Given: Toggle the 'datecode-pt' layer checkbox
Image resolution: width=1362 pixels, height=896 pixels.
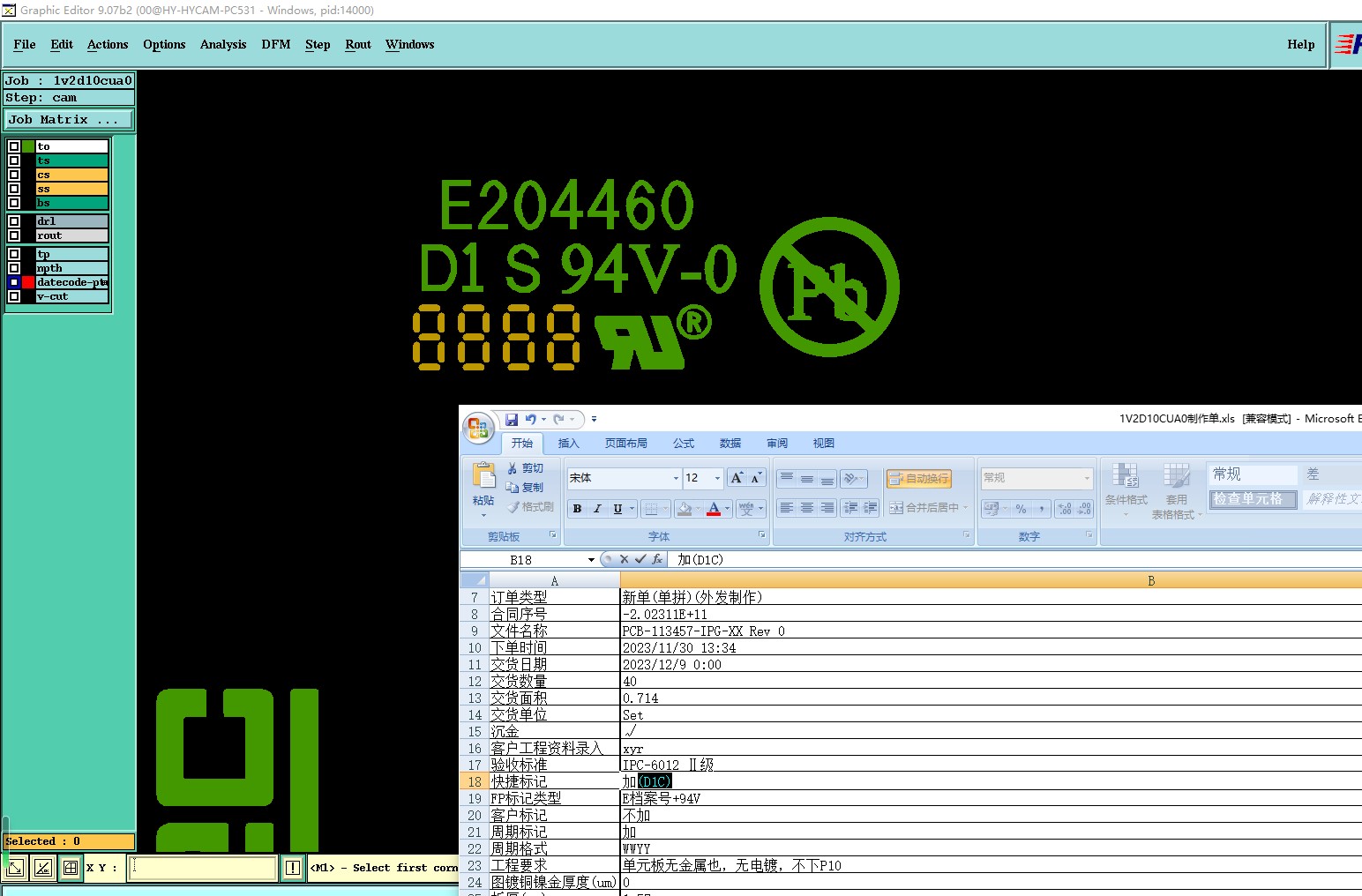Looking at the screenshot, I should pos(14,282).
